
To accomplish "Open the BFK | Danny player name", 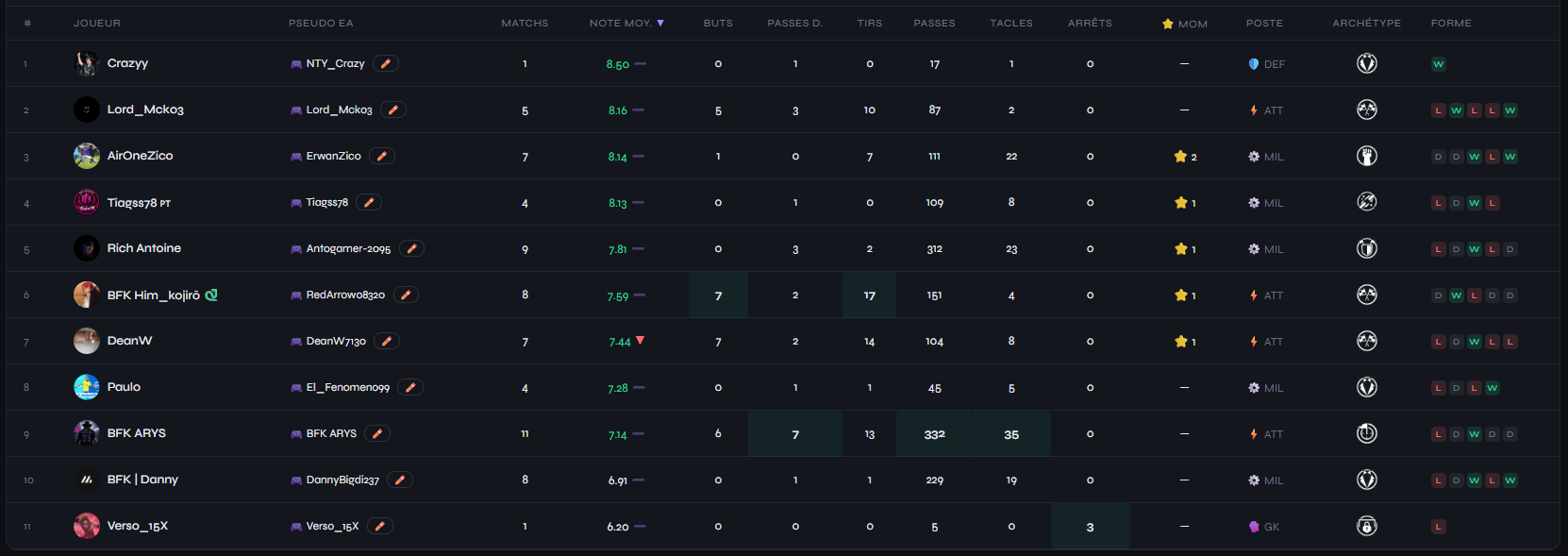I will (x=142, y=480).
